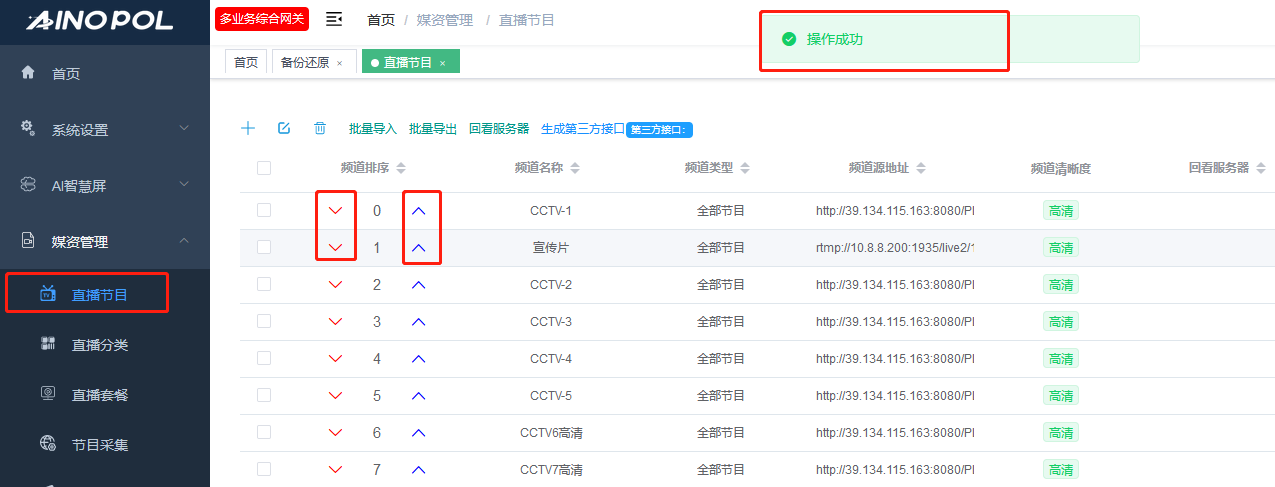Image resolution: width=1275 pixels, height=487 pixels.
Task: Click the edit pencil icon in toolbar
Action: pos(284,128)
